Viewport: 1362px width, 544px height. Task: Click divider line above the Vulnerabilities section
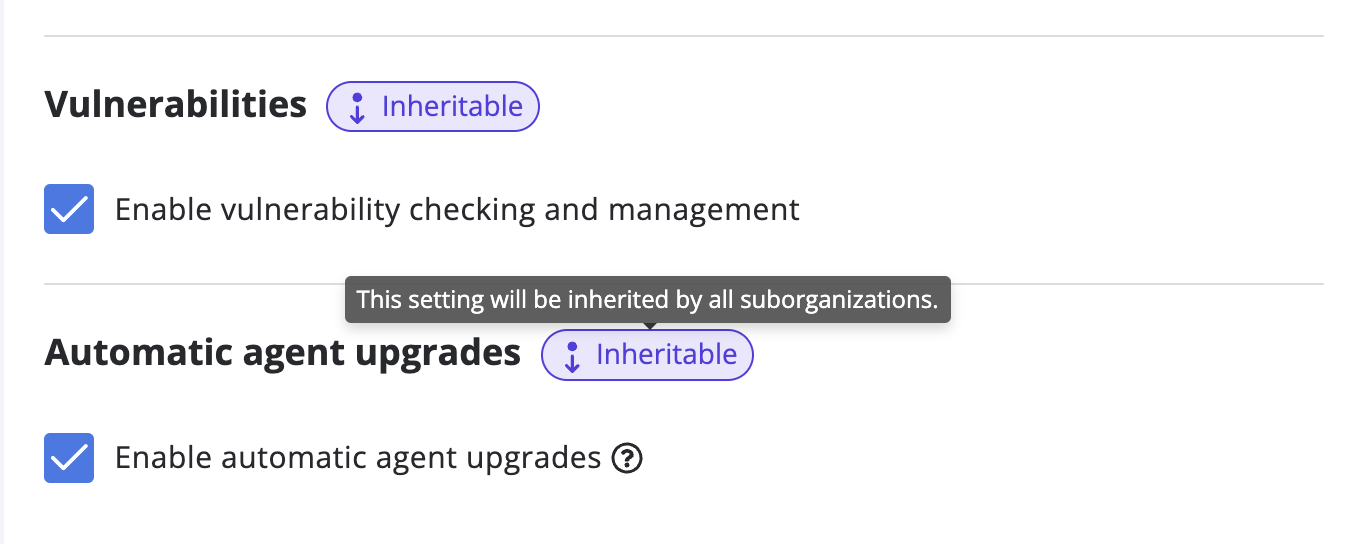coord(684,37)
